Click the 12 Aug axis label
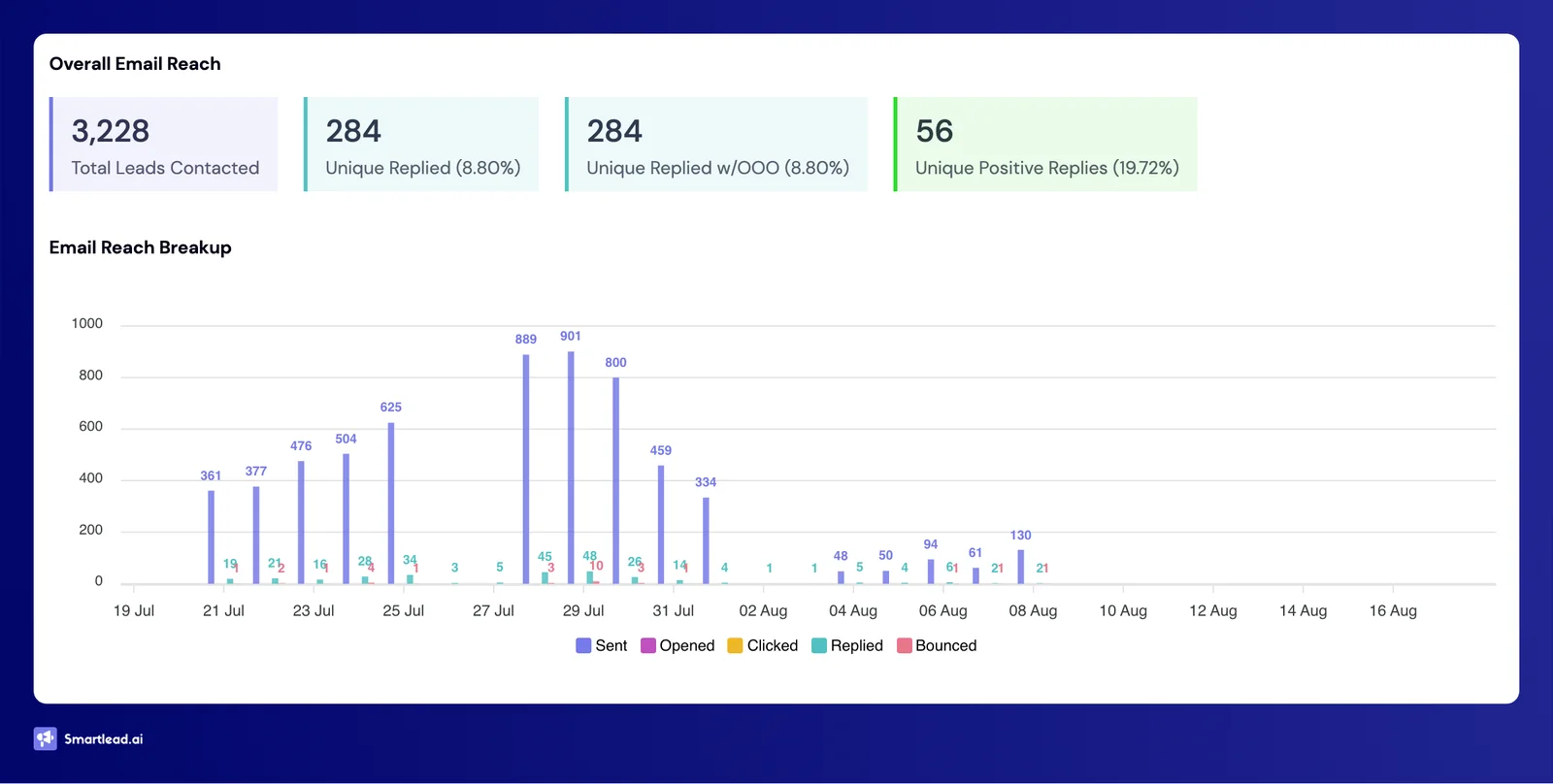The width and height of the screenshot is (1553, 784). (x=1213, y=610)
